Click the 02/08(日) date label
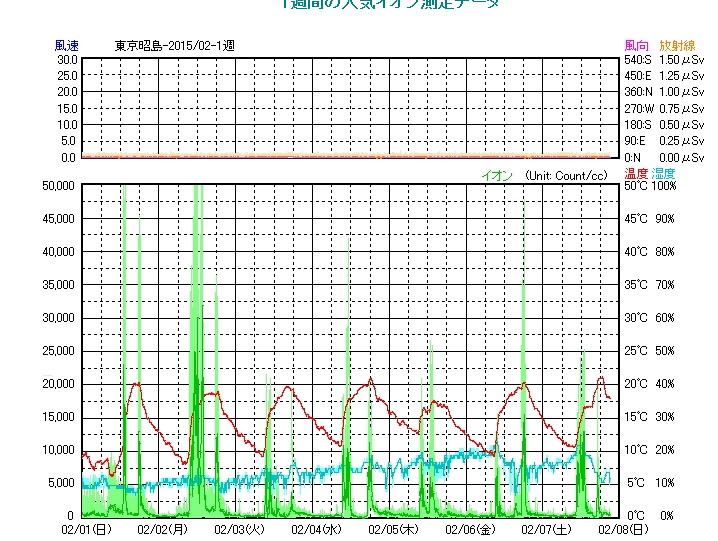 [623, 529]
